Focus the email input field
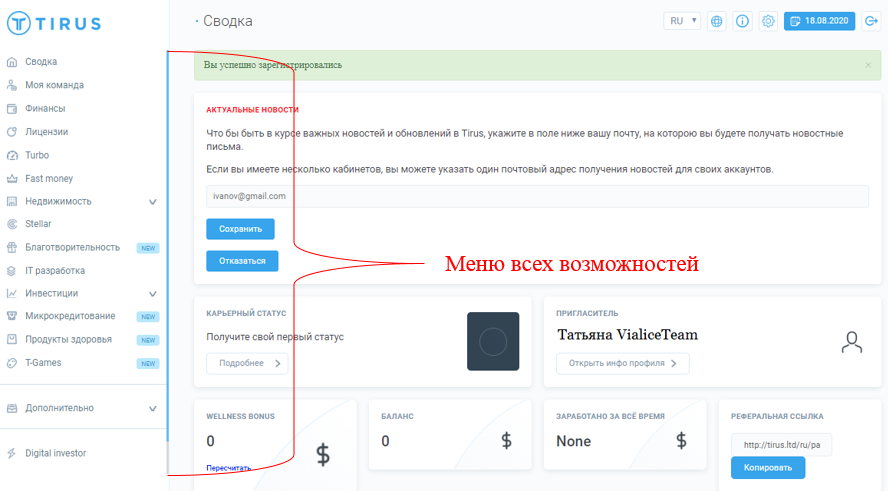Viewport: 888px width, 491px height. click(537, 196)
